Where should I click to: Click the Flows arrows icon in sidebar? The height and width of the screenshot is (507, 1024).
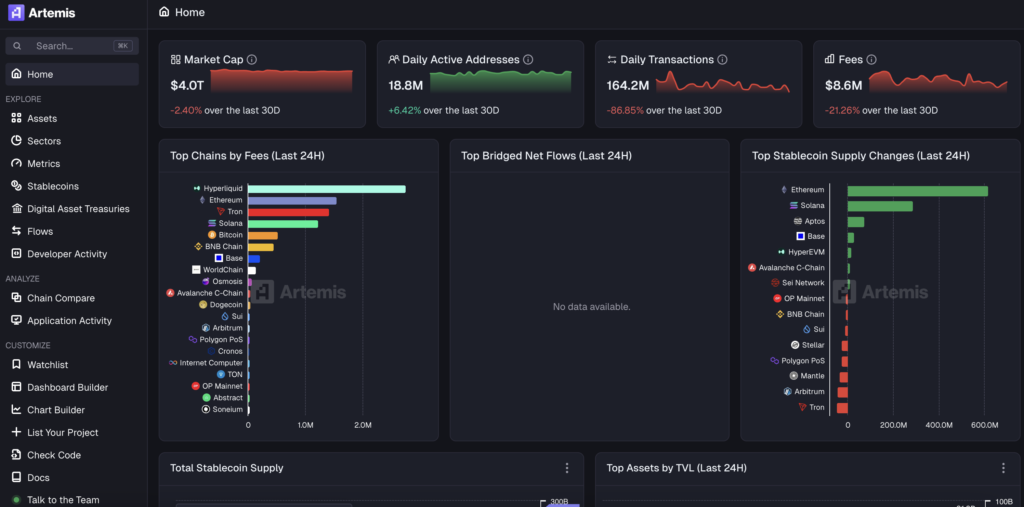(x=16, y=231)
